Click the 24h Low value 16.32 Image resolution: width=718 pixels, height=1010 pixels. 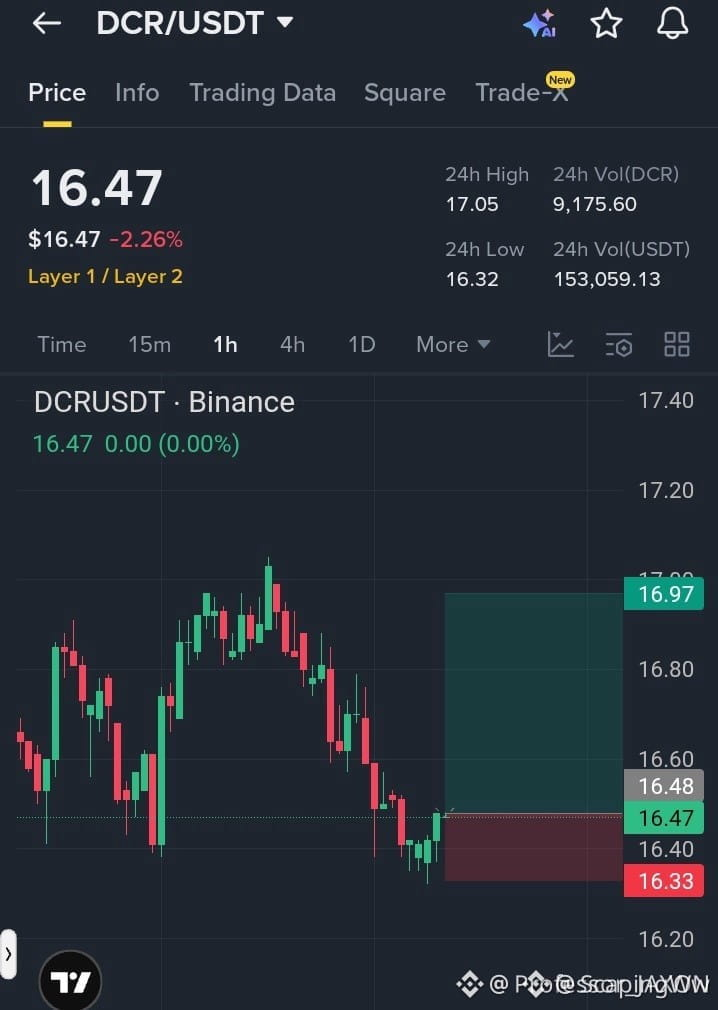click(472, 279)
